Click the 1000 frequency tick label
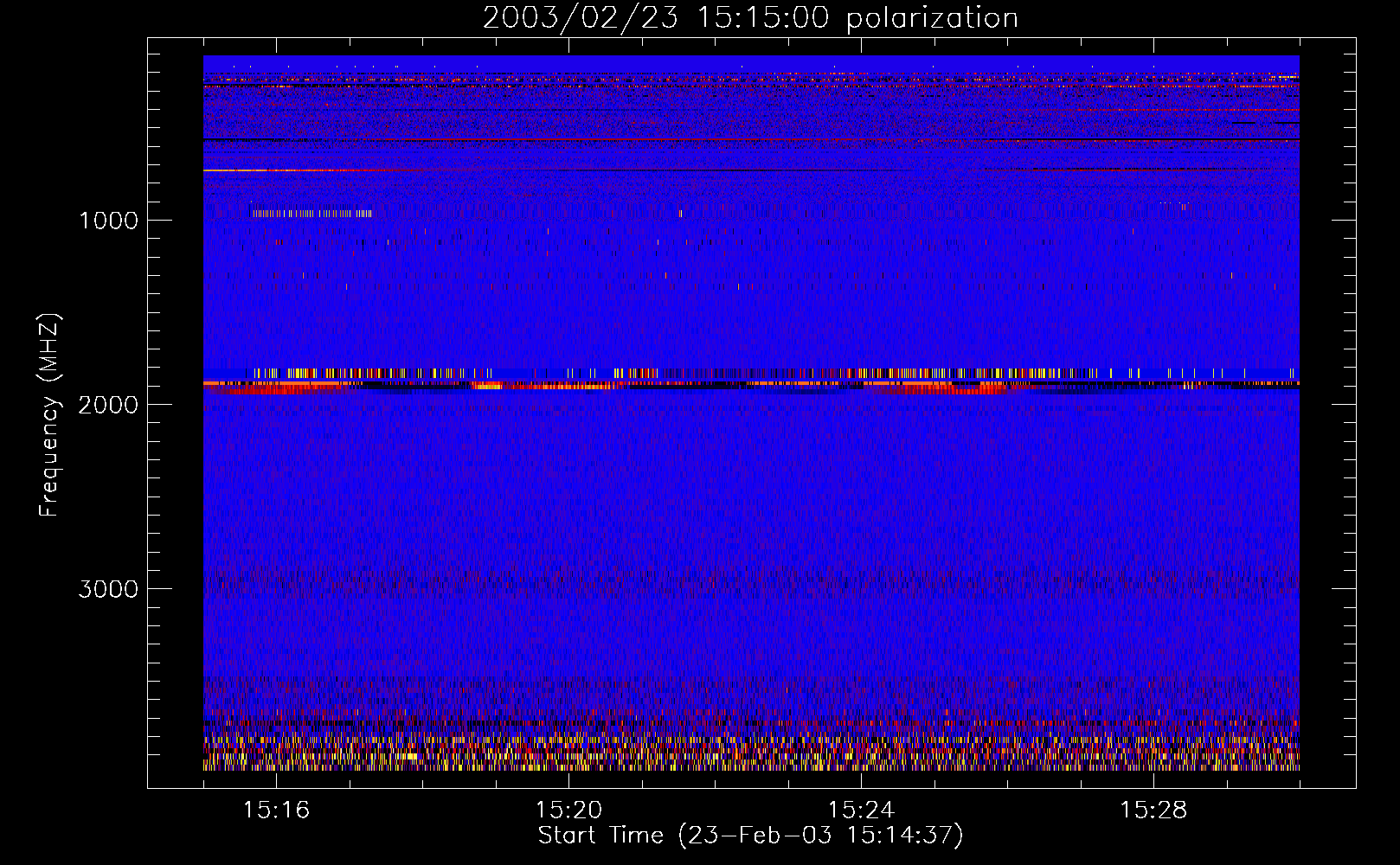The height and width of the screenshot is (865, 1400). point(108,221)
